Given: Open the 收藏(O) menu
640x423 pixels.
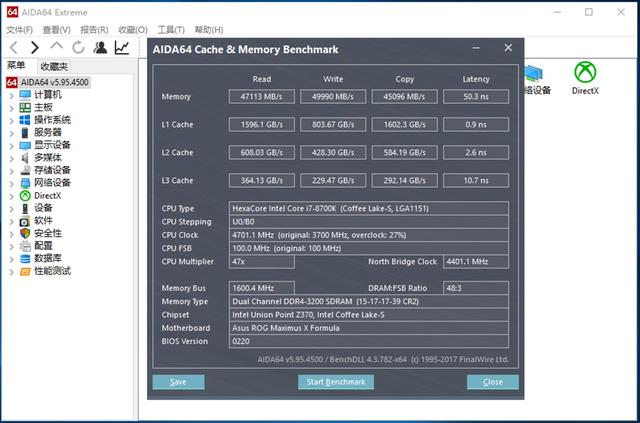Looking at the screenshot, I should point(133,30).
